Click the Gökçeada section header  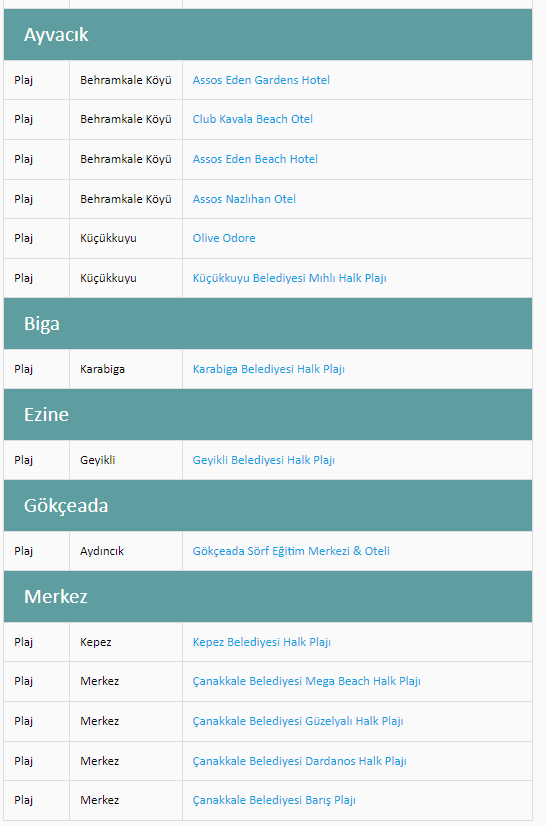pyautogui.click(x=268, y=506)
